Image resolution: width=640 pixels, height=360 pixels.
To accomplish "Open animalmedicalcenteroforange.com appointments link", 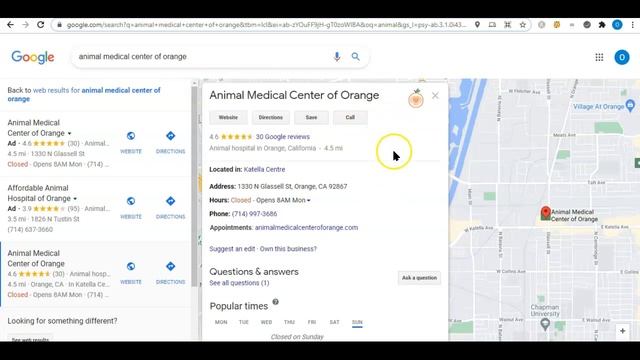I will (x=307, y=227).
